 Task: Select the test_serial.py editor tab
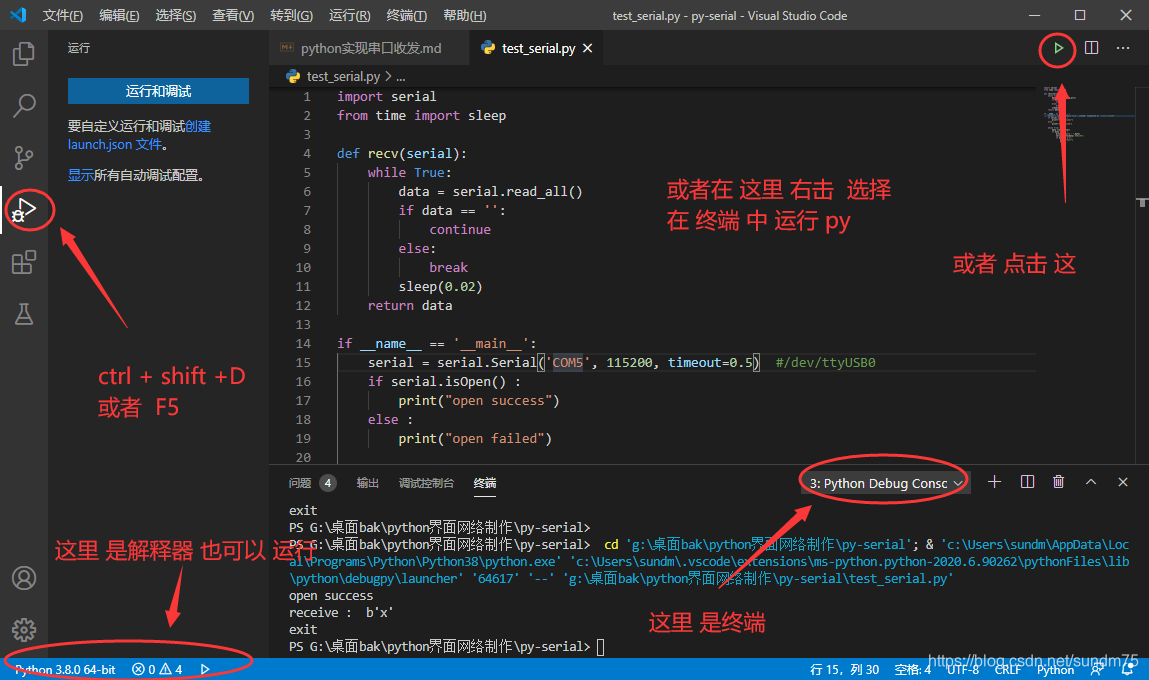[536, 48]
